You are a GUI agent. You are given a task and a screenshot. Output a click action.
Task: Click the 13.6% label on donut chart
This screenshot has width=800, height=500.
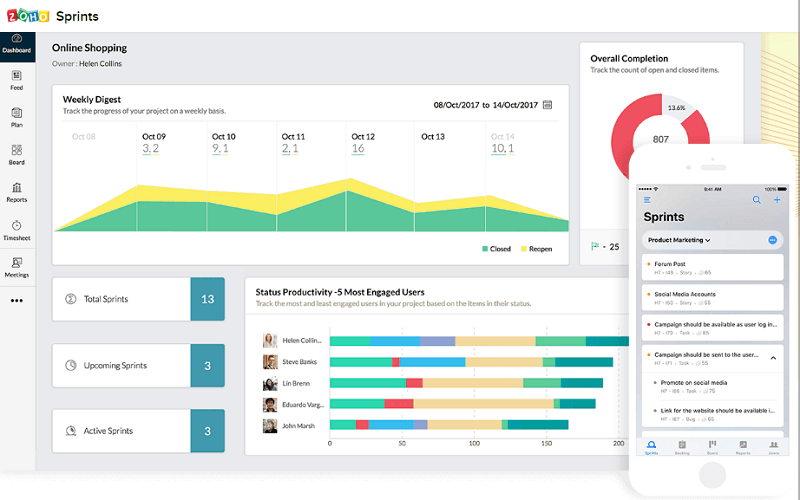click(677, 108)
